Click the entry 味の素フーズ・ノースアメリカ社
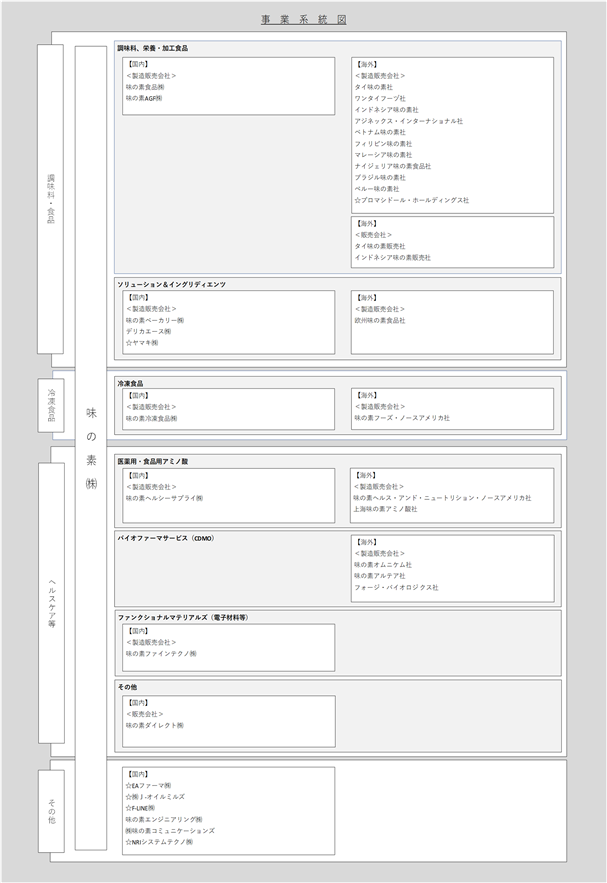Viewport: 607px width, 883px height. pos(402,418)
